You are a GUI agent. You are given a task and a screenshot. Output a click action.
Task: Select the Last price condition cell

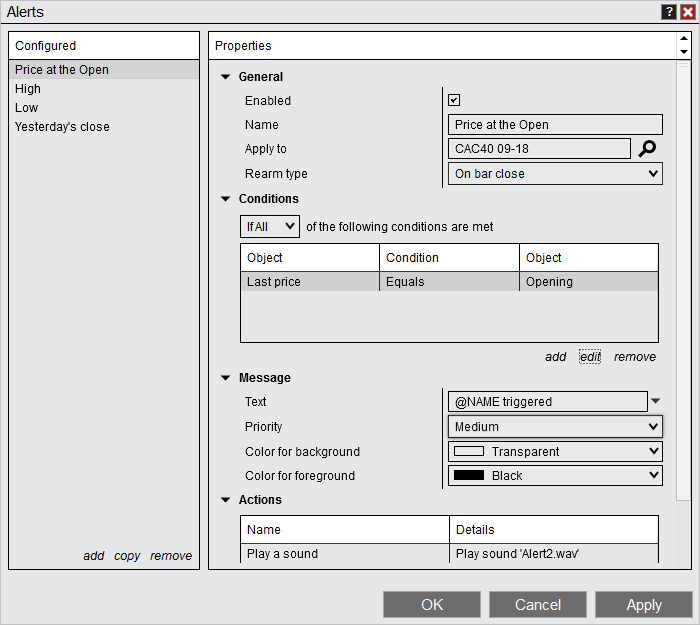310,282
